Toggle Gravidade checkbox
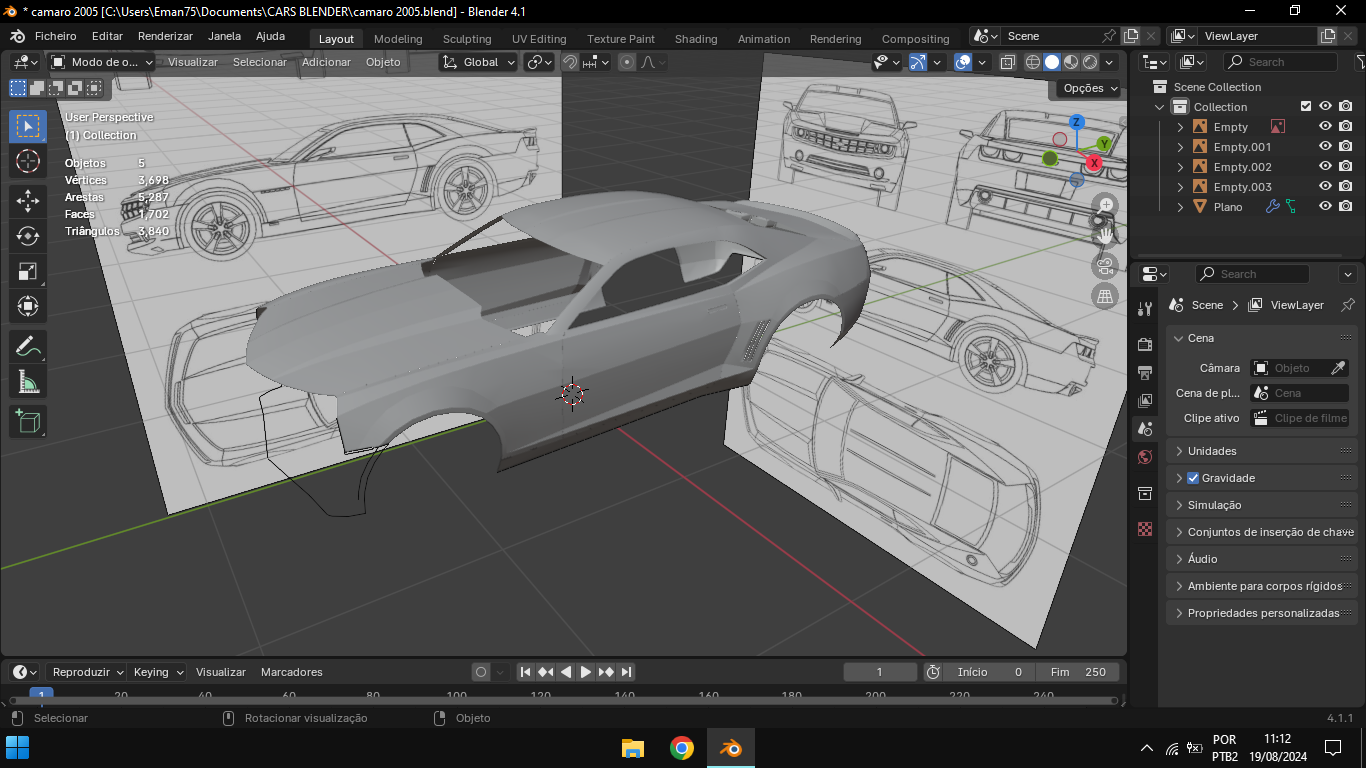Viewport: 1366px width, 768px height. [1192, 478]
